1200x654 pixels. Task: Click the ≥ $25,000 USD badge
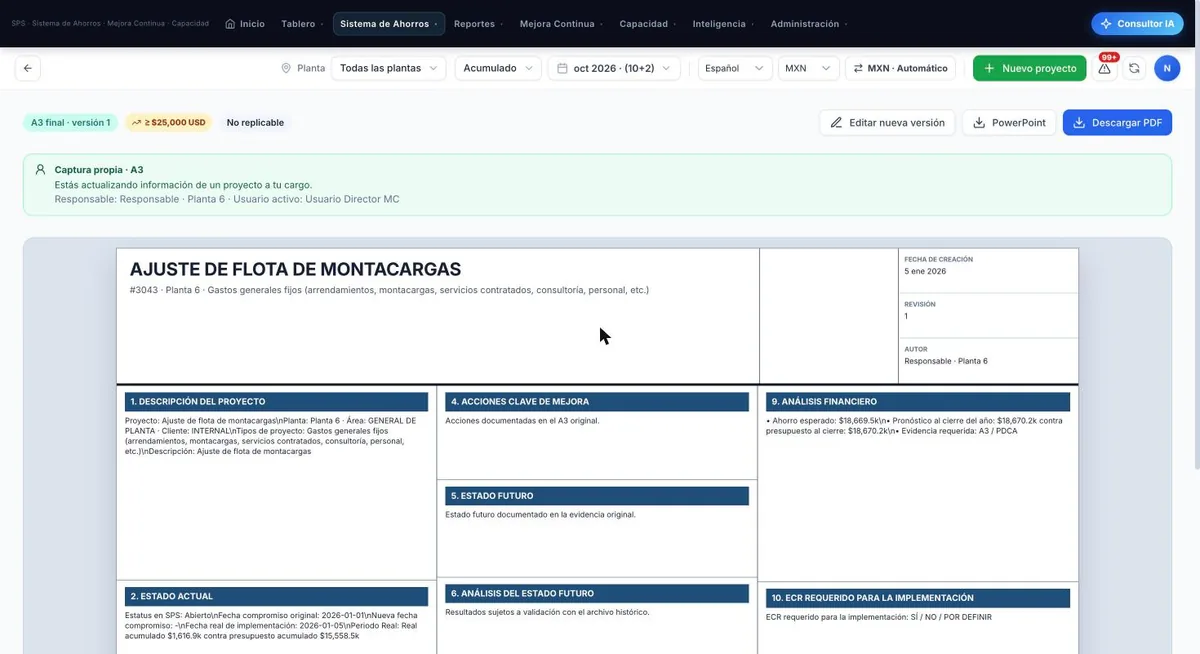168,123
